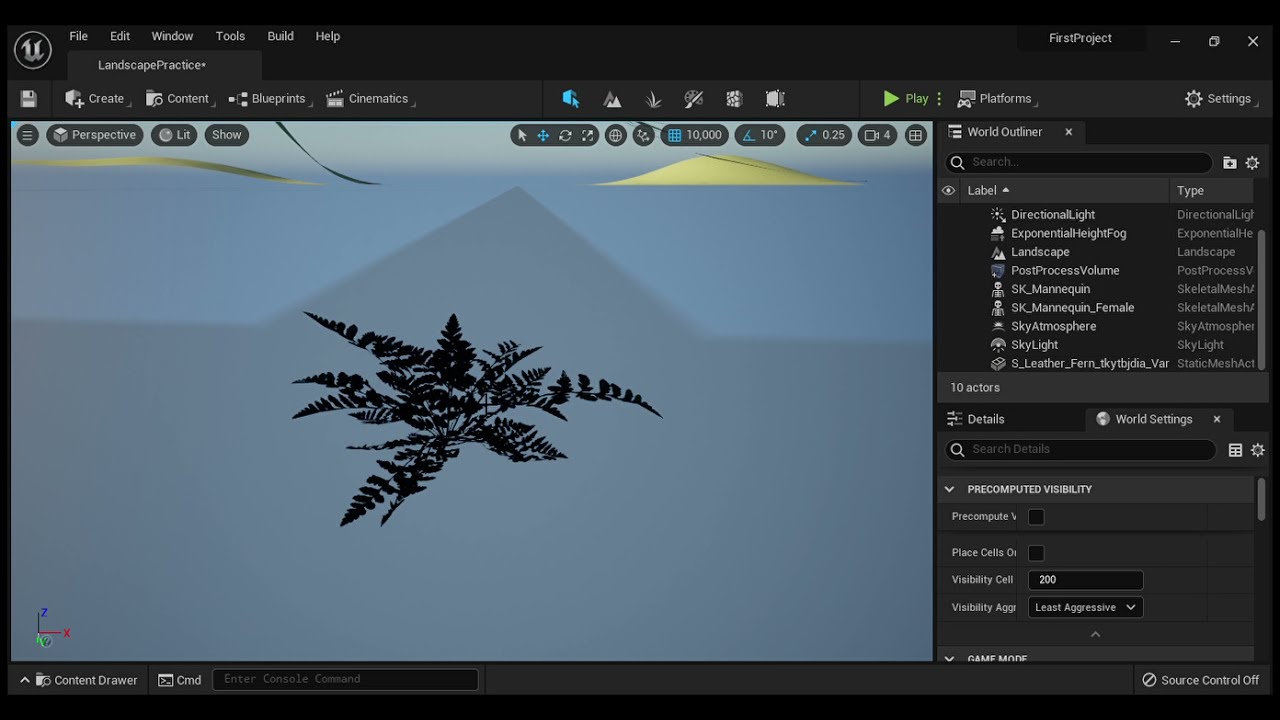1280x720 pixels.
Task: Collapse the advanced properties up arrow
Action: tap(1095, 634)
